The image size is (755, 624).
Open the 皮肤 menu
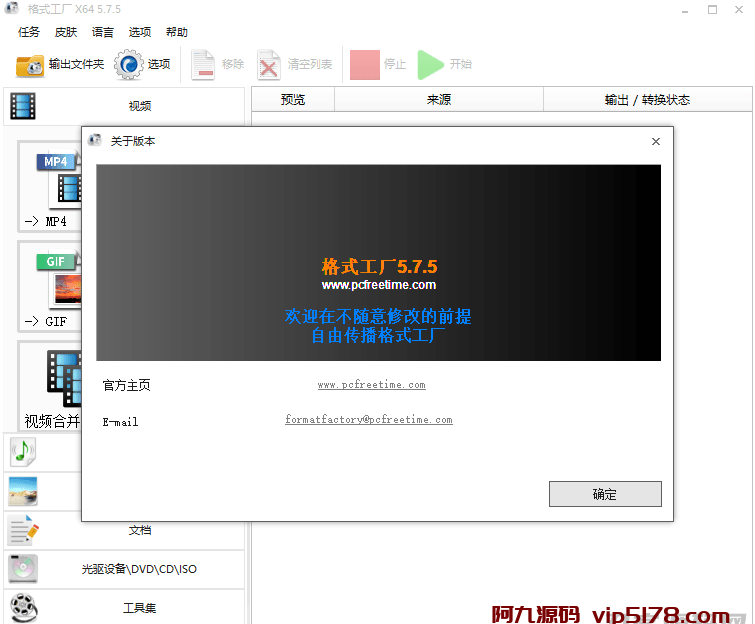pyautogui.click(x=66, y=32)
